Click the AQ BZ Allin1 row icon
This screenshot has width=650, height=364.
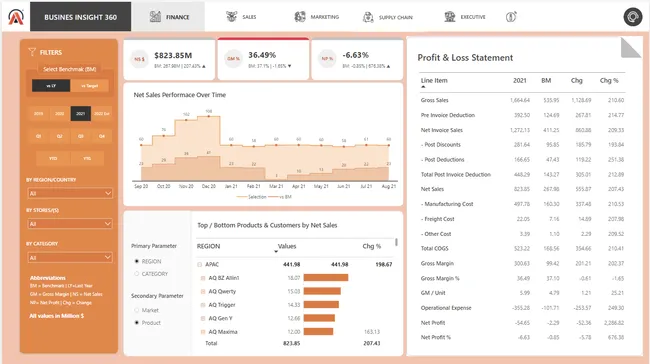[x=203, y=278]
